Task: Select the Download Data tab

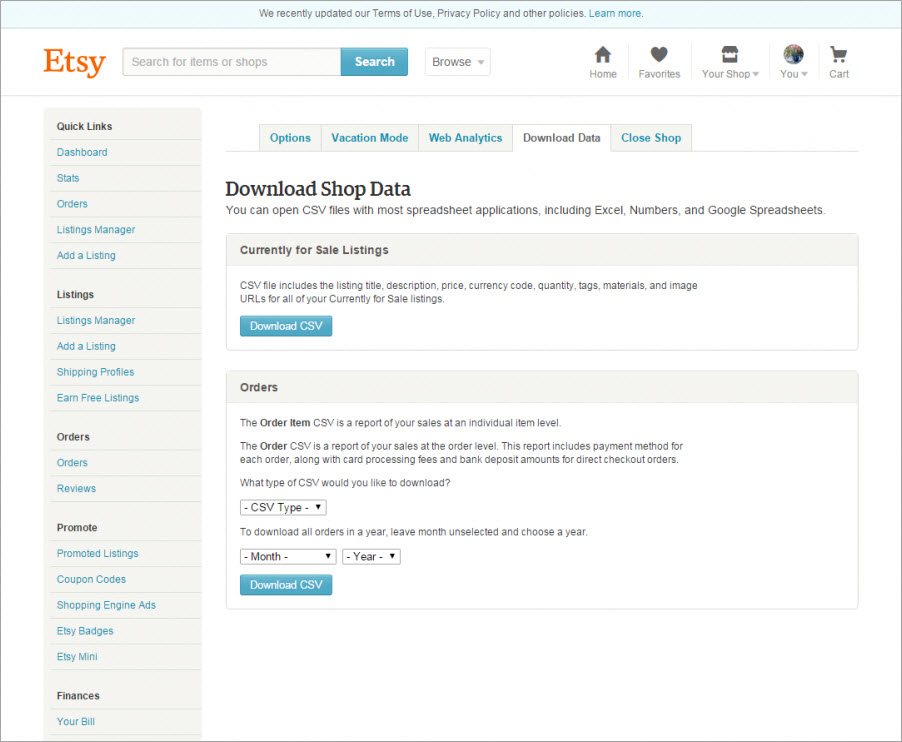Action: click(561, 138)
